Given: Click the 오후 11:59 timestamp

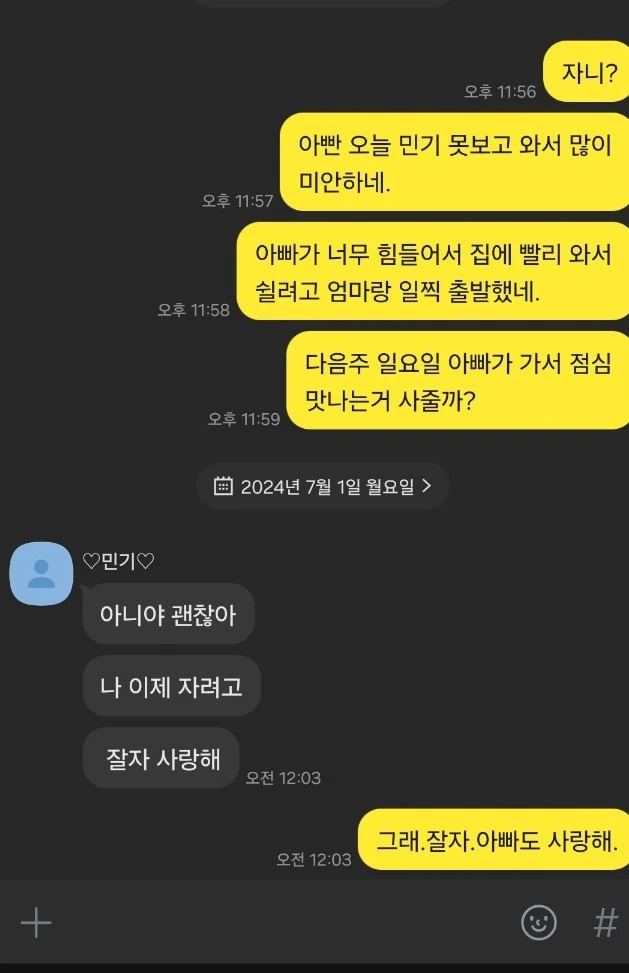Looking at the screenshot, I should tap(244, 419).
